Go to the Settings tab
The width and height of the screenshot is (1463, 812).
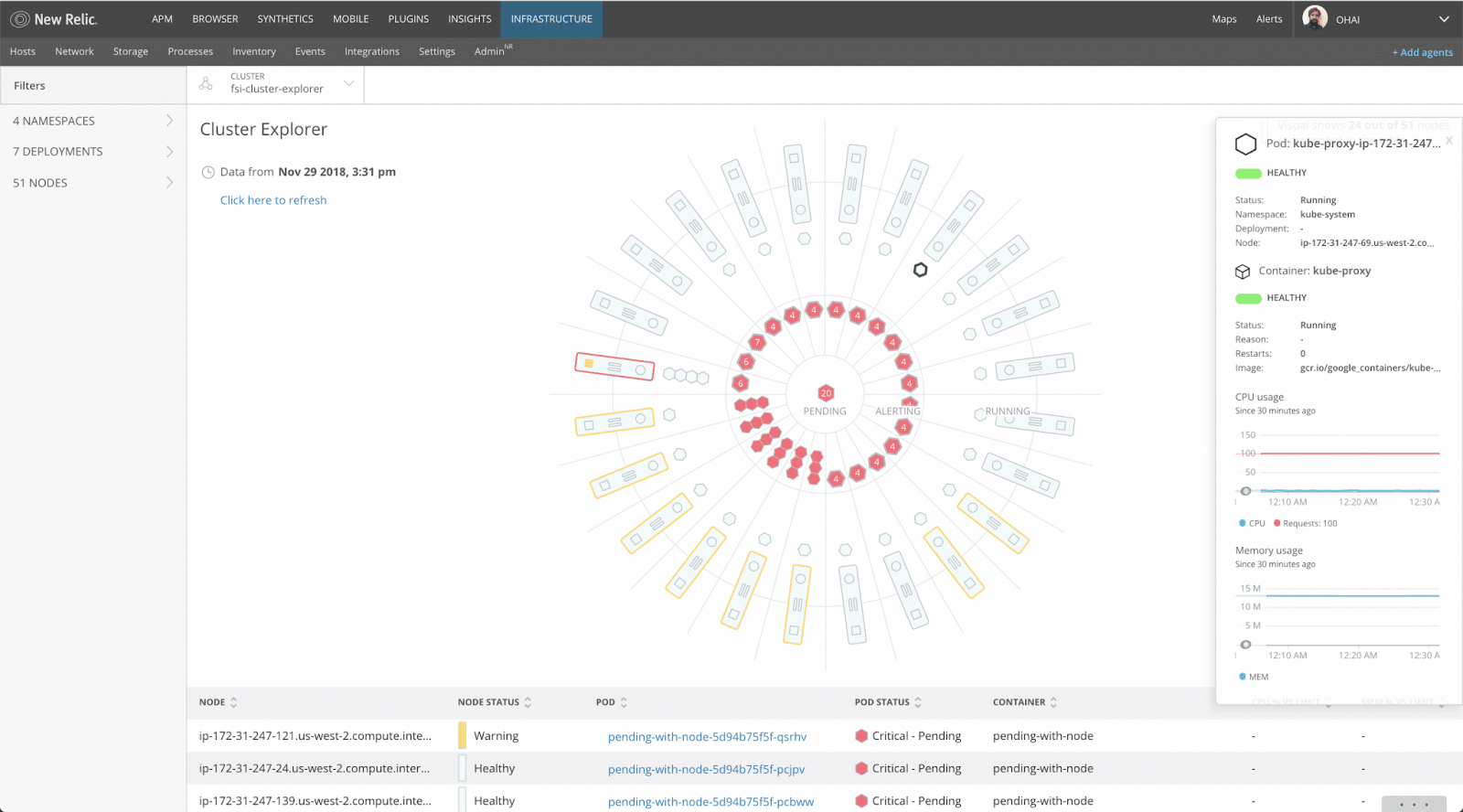tap(437, 51)
